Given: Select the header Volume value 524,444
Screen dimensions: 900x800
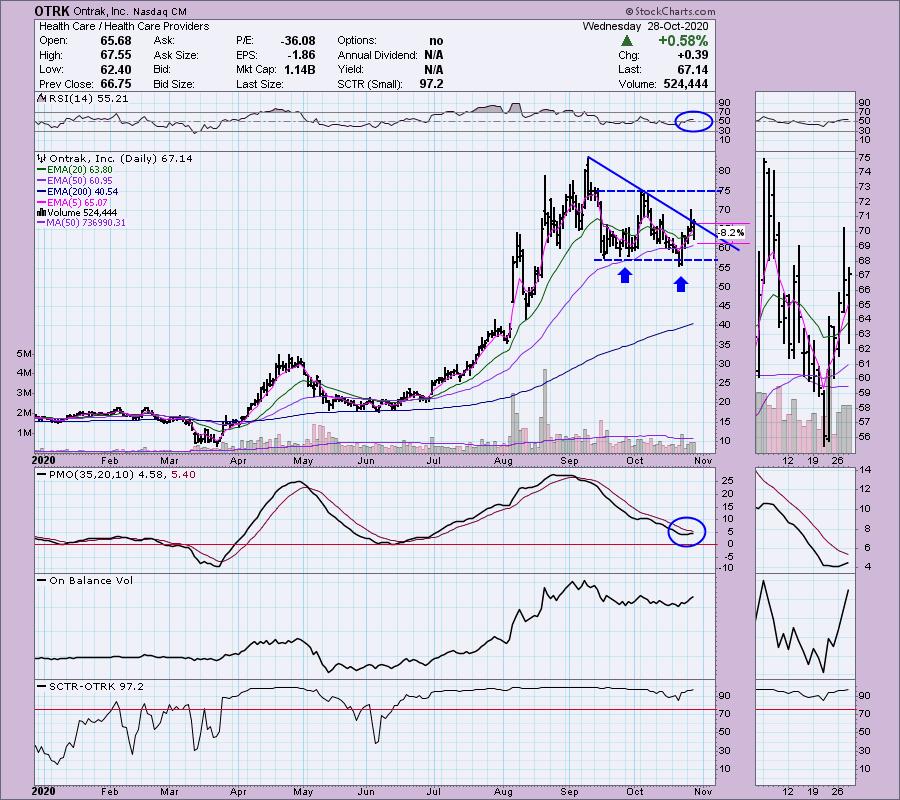Looking at the screenshot, I should pyautogui.click(x=684, y=84).
